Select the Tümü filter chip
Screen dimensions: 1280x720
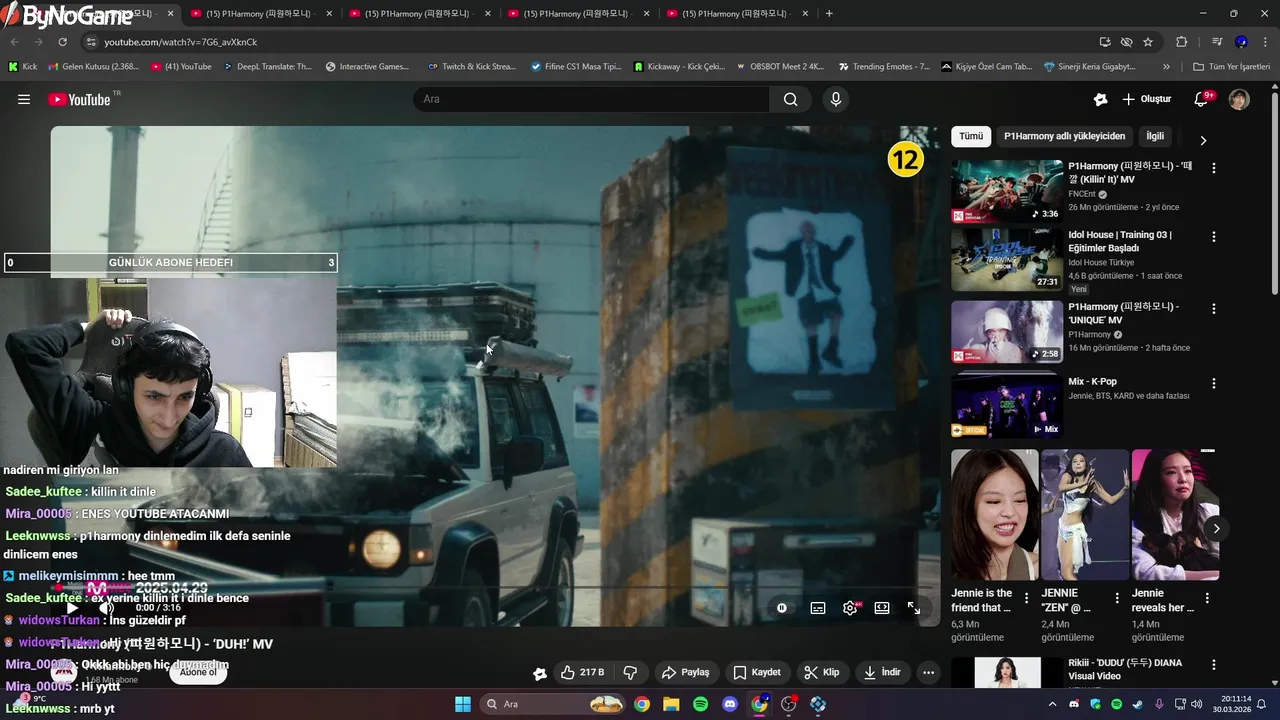coord(971,136)
